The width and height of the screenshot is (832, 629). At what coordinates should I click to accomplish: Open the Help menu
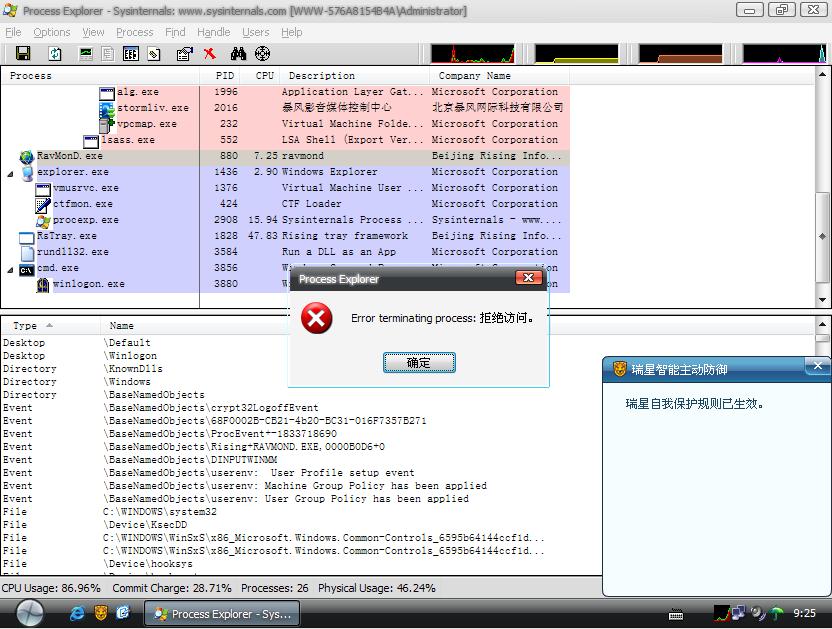tap(291, 32)
